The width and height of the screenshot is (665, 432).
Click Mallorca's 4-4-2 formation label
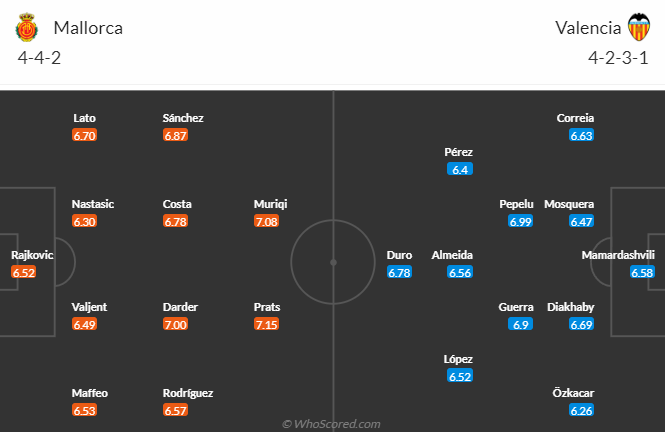[x=39, y=58]
